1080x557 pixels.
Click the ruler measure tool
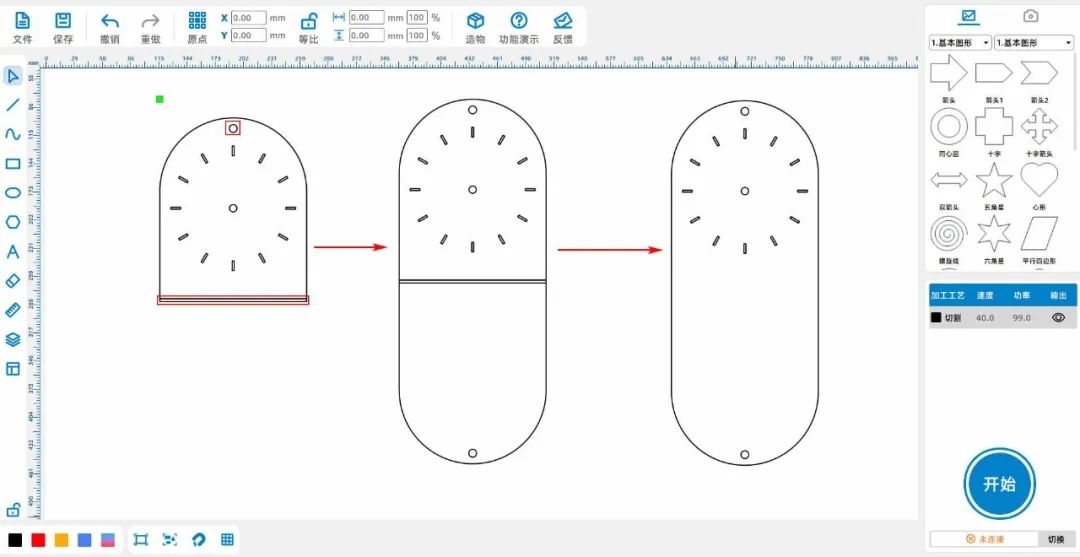pos(13,310)
